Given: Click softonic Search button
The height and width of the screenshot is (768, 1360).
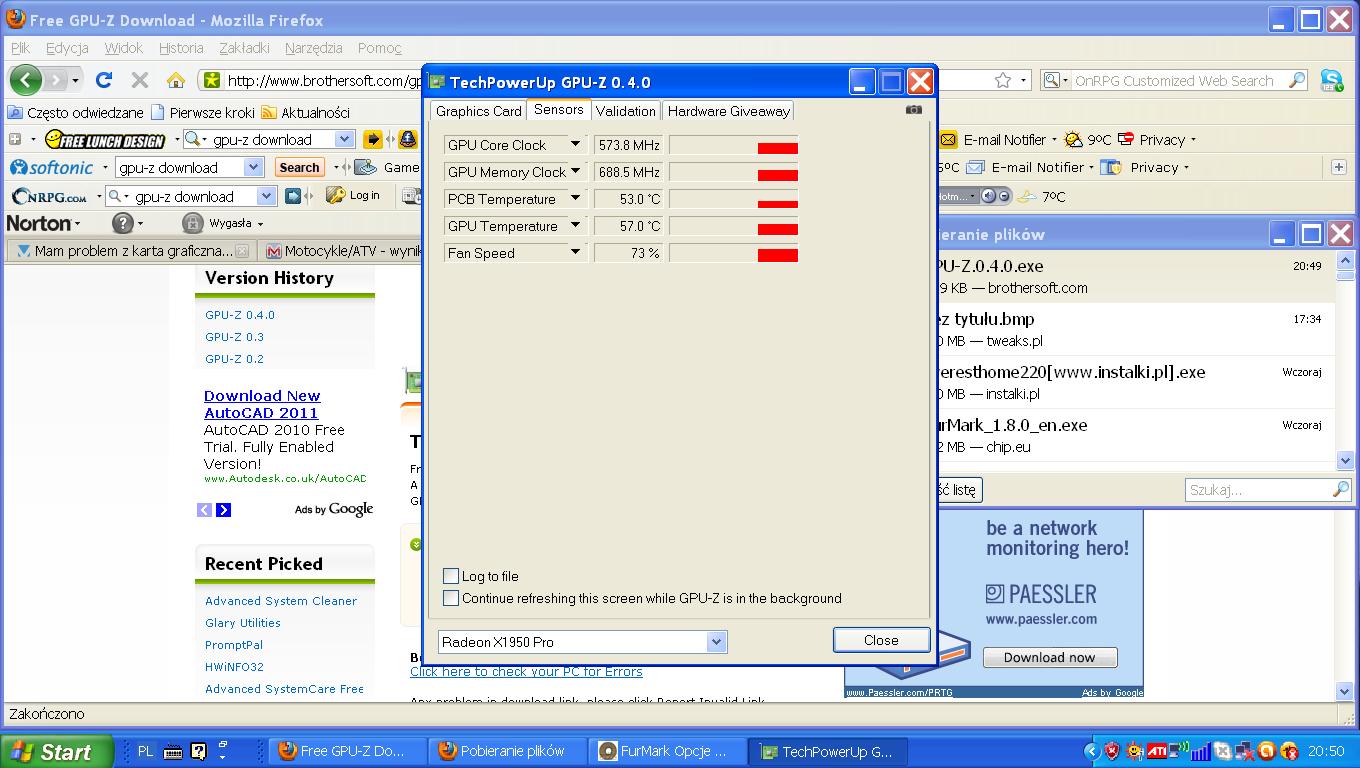Looking at the screenshot, I should 299,167.
